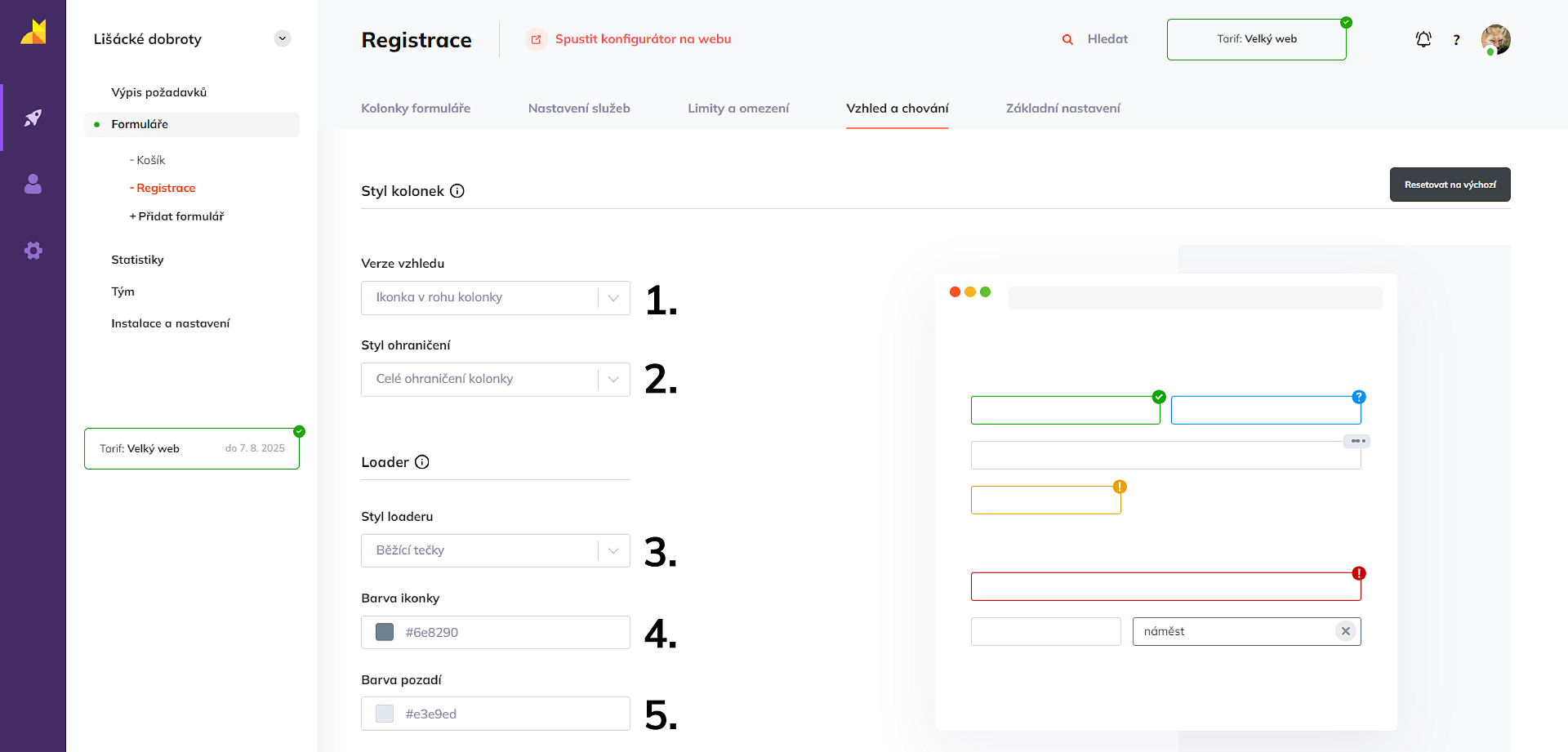
Task: Expand the Lišácké dobroty project dropdown
Action: (283, 38)
